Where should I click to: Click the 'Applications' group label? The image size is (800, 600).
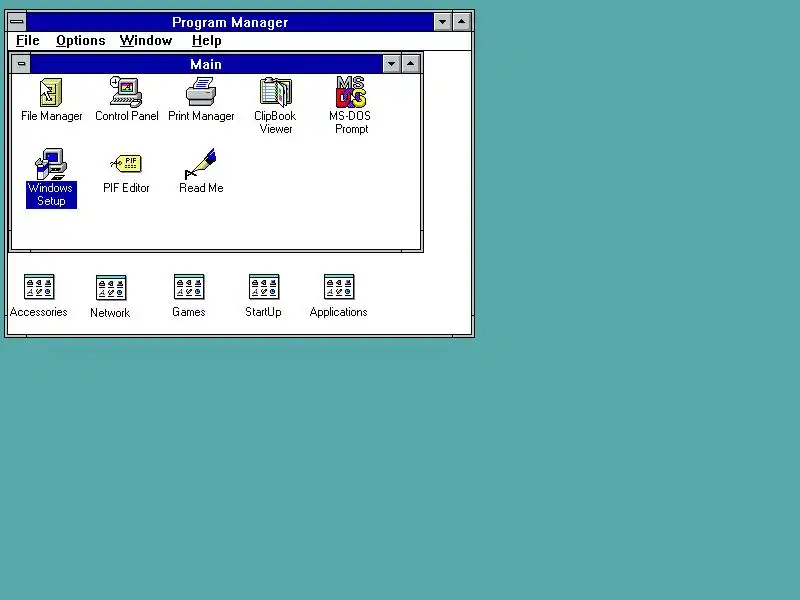click(x=338, y=312)
